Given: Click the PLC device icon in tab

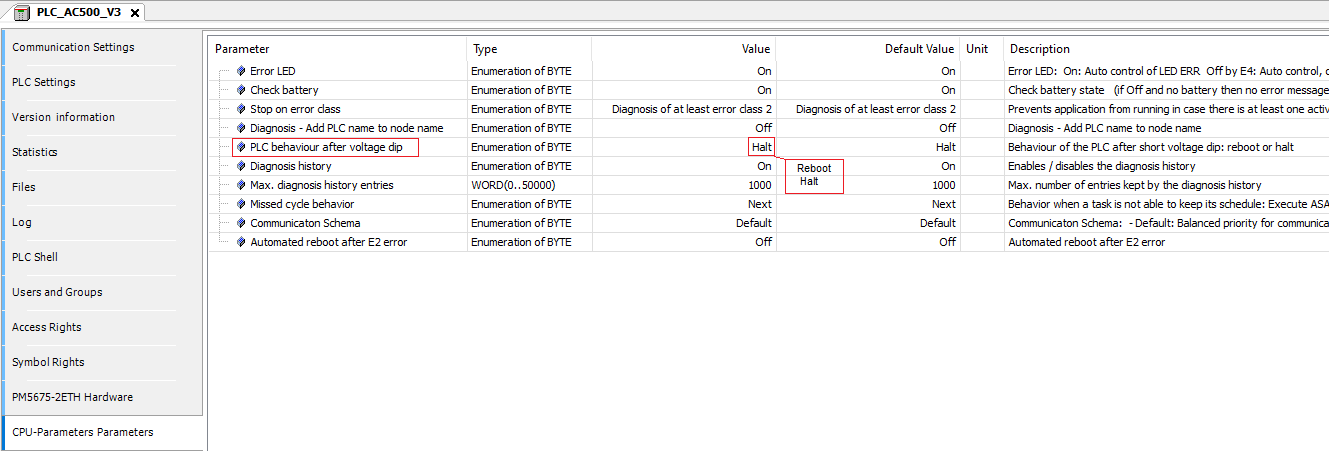Looking at the screenshot, I should (x=21, y=13).
